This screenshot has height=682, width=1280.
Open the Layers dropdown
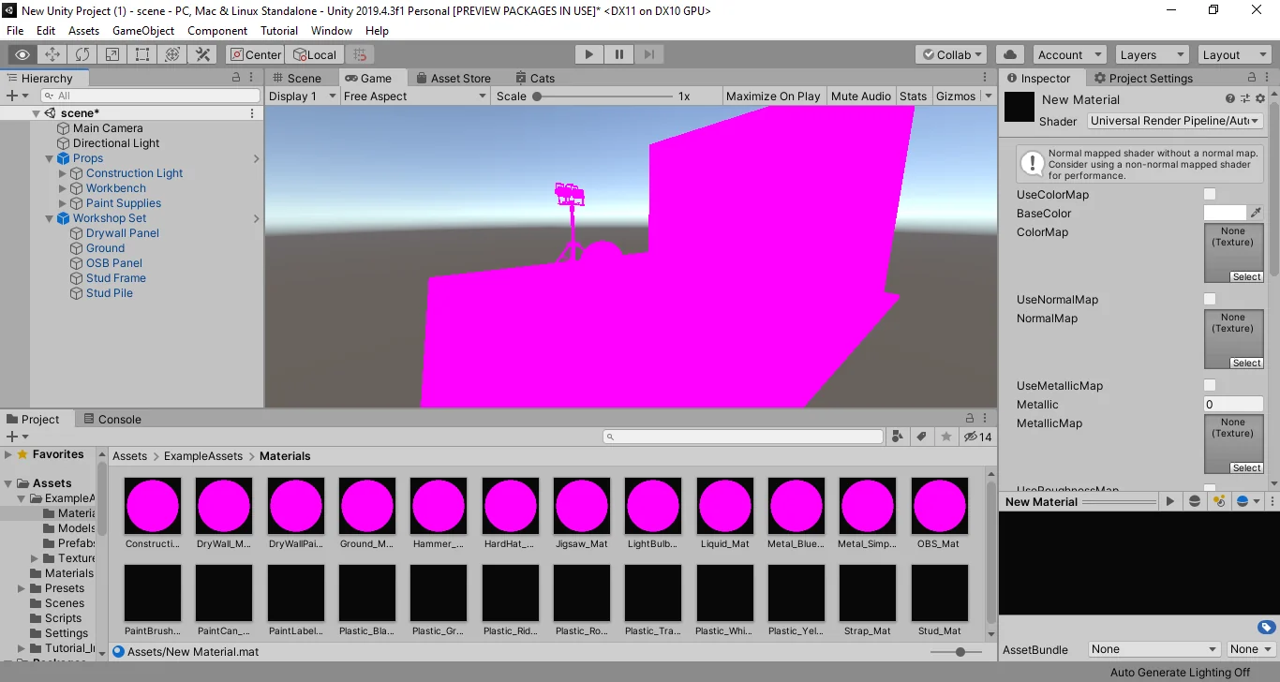tap(1150, 55)
